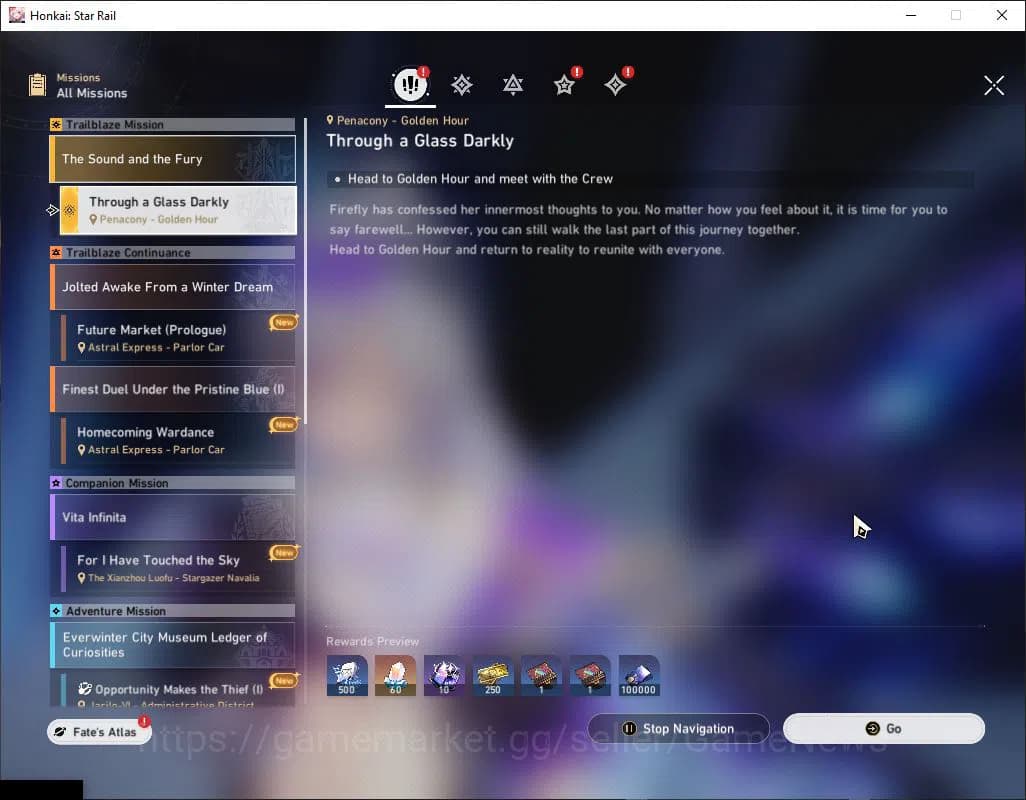View the reward item with quantity 10

(444, 676)
